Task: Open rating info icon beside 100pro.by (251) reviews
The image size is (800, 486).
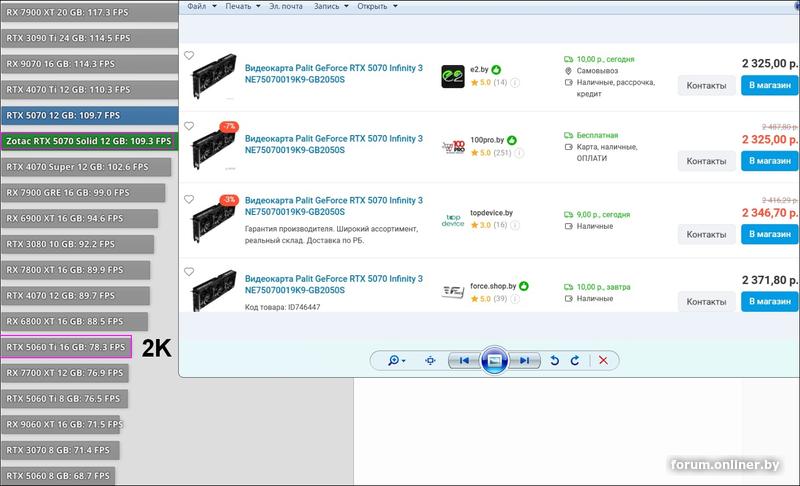Action: coord(519,153)
